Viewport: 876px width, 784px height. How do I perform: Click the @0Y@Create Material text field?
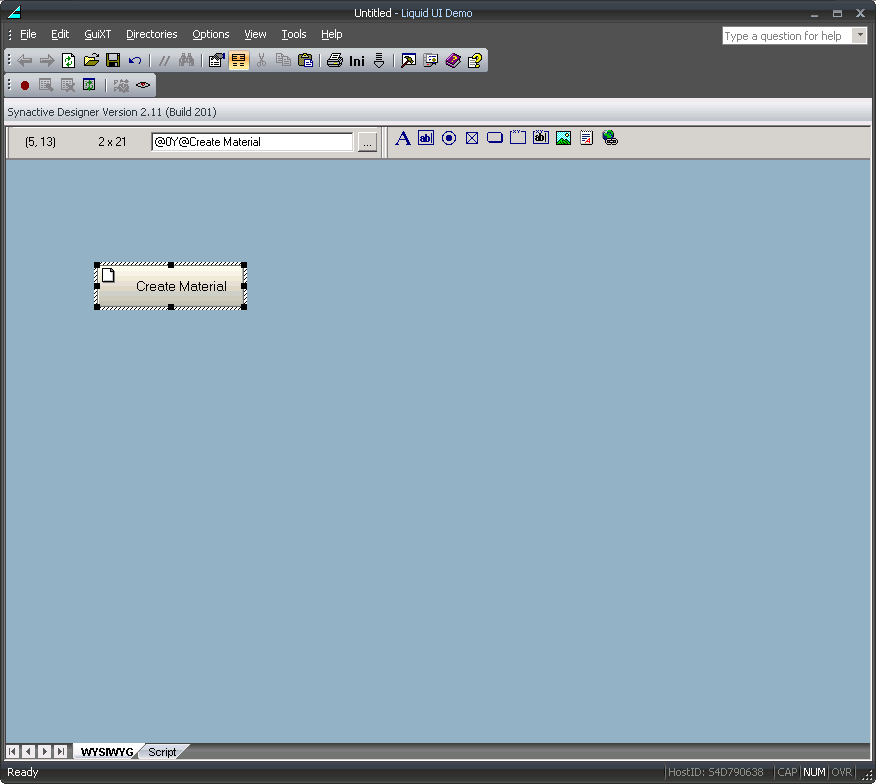252,142
